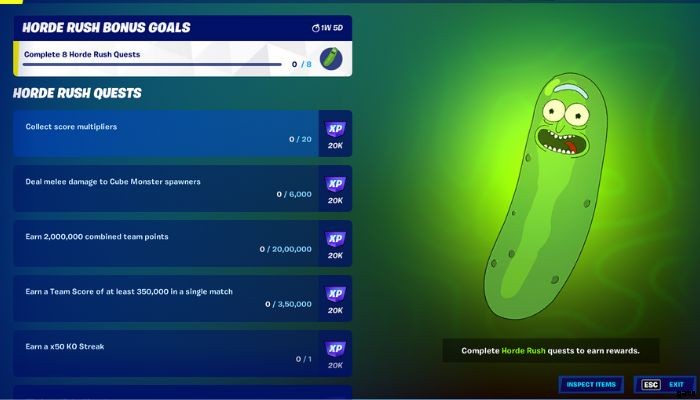
Task: Click the Horde Rush Bonus Goals header
Action: [106, 28]
